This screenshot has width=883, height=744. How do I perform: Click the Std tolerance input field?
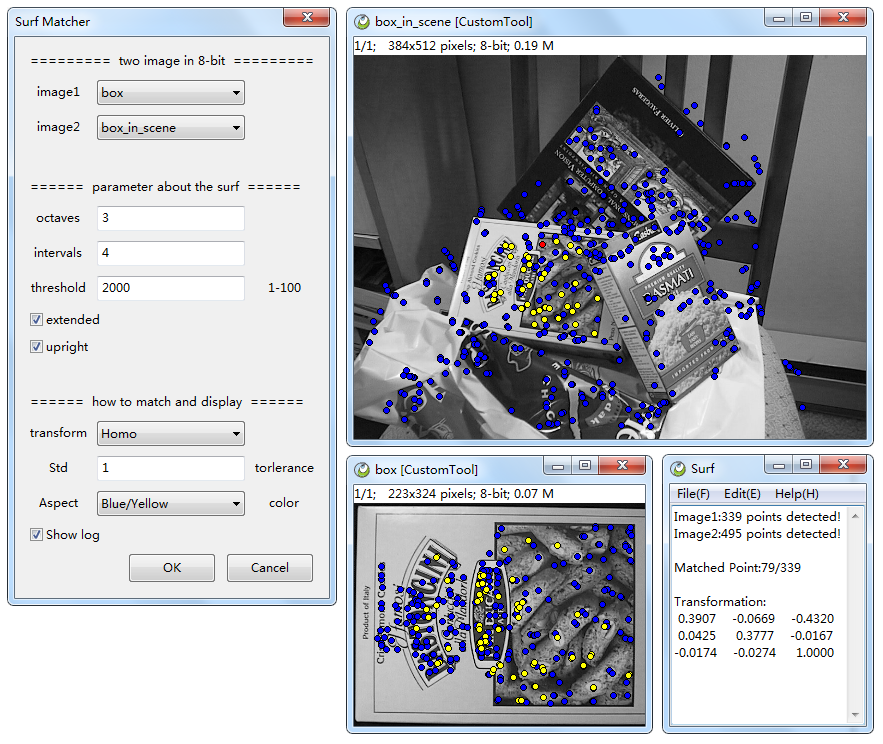[171, 468]
